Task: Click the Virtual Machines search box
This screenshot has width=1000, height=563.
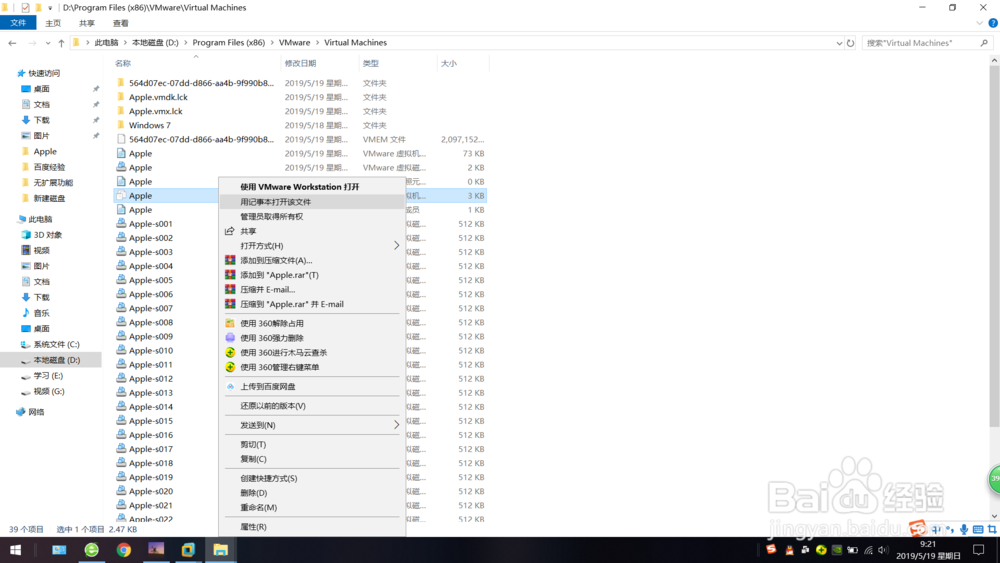Action: pyautogui.click(x=928, y=43)
